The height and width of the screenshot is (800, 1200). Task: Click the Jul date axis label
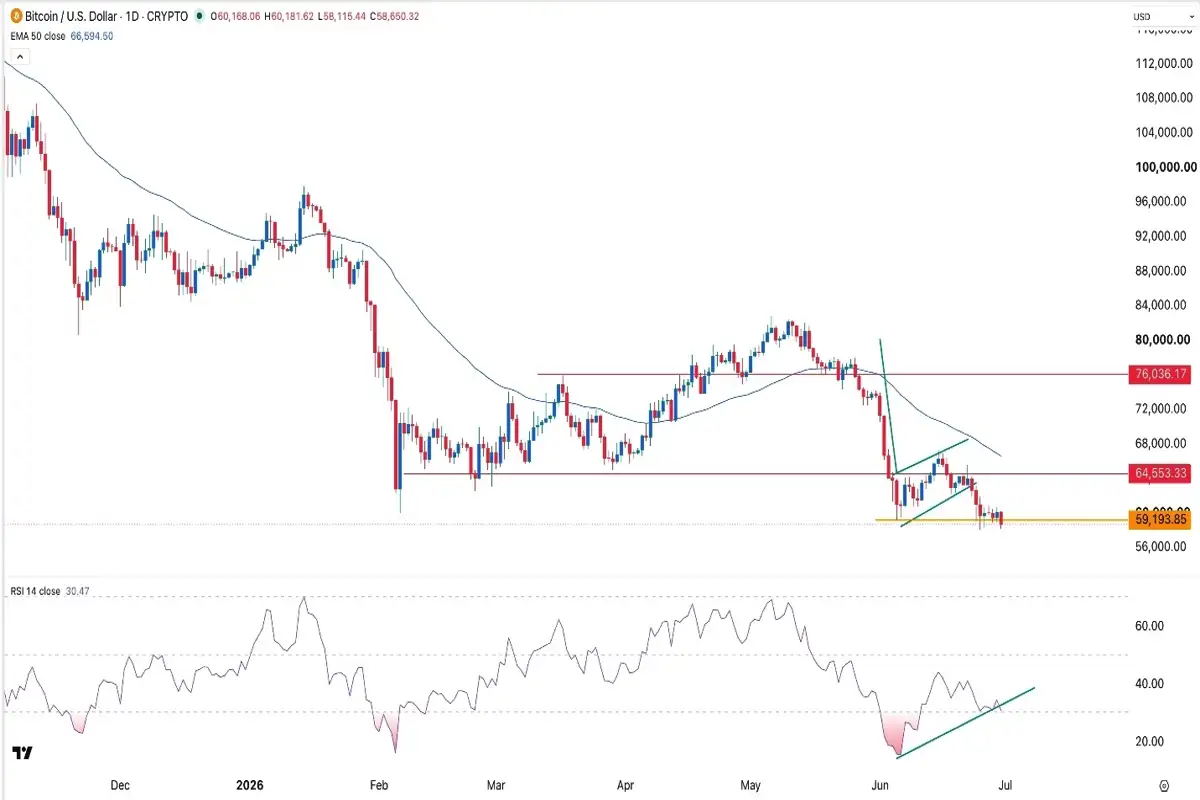[1007, 785]
